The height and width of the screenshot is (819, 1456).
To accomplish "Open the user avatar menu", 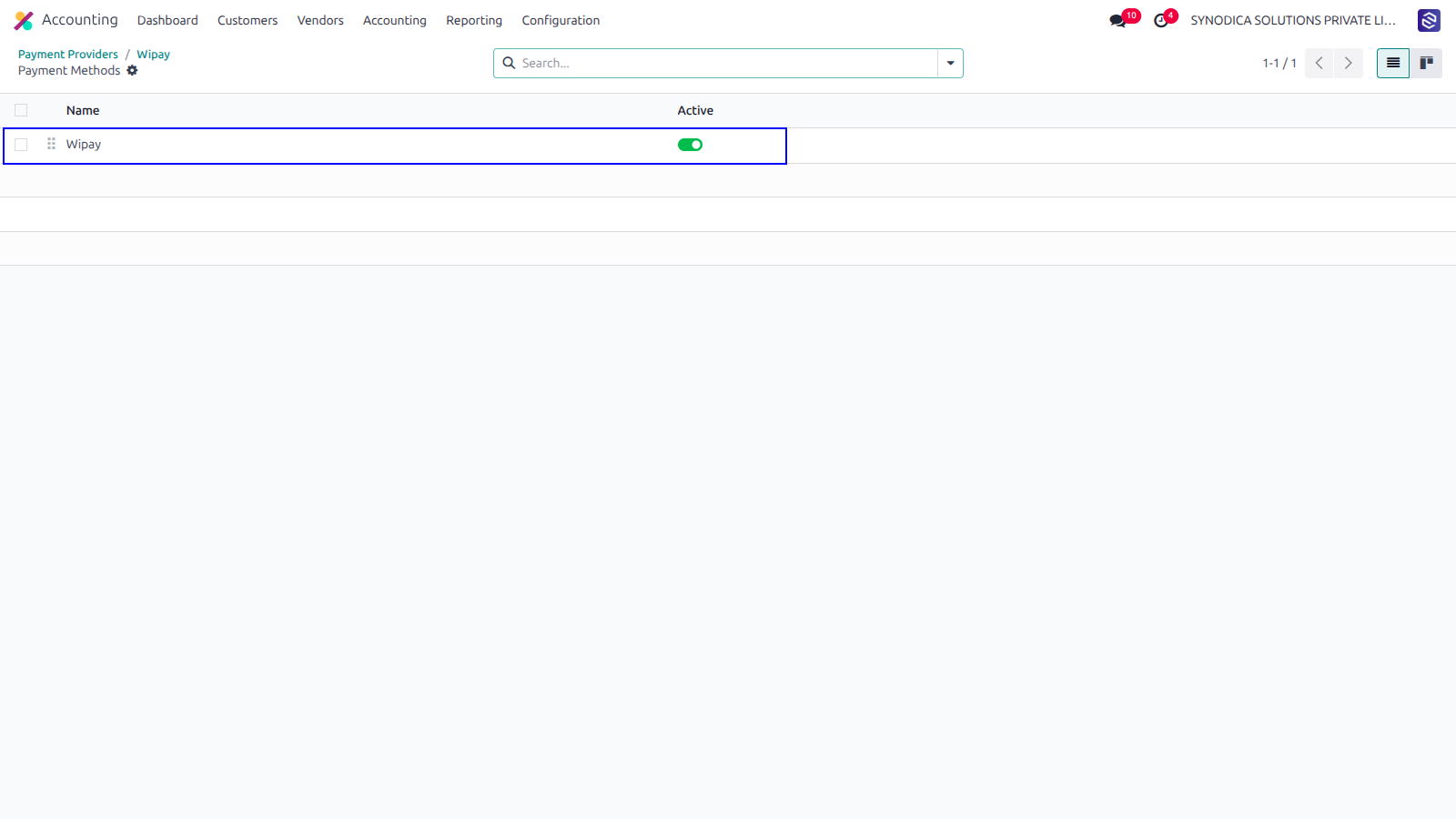I will click(1429, 20).
